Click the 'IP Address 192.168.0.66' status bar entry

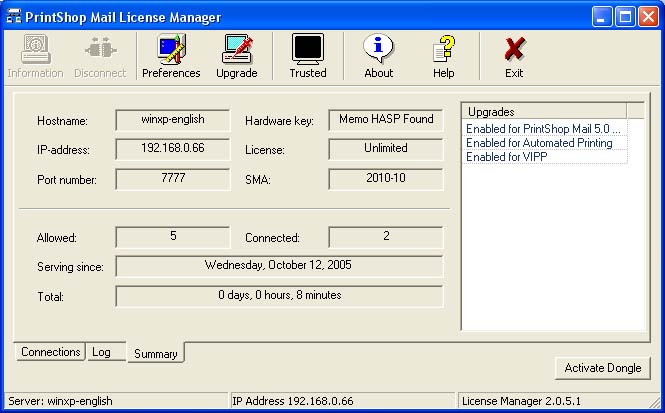click(x=343, y=401)
